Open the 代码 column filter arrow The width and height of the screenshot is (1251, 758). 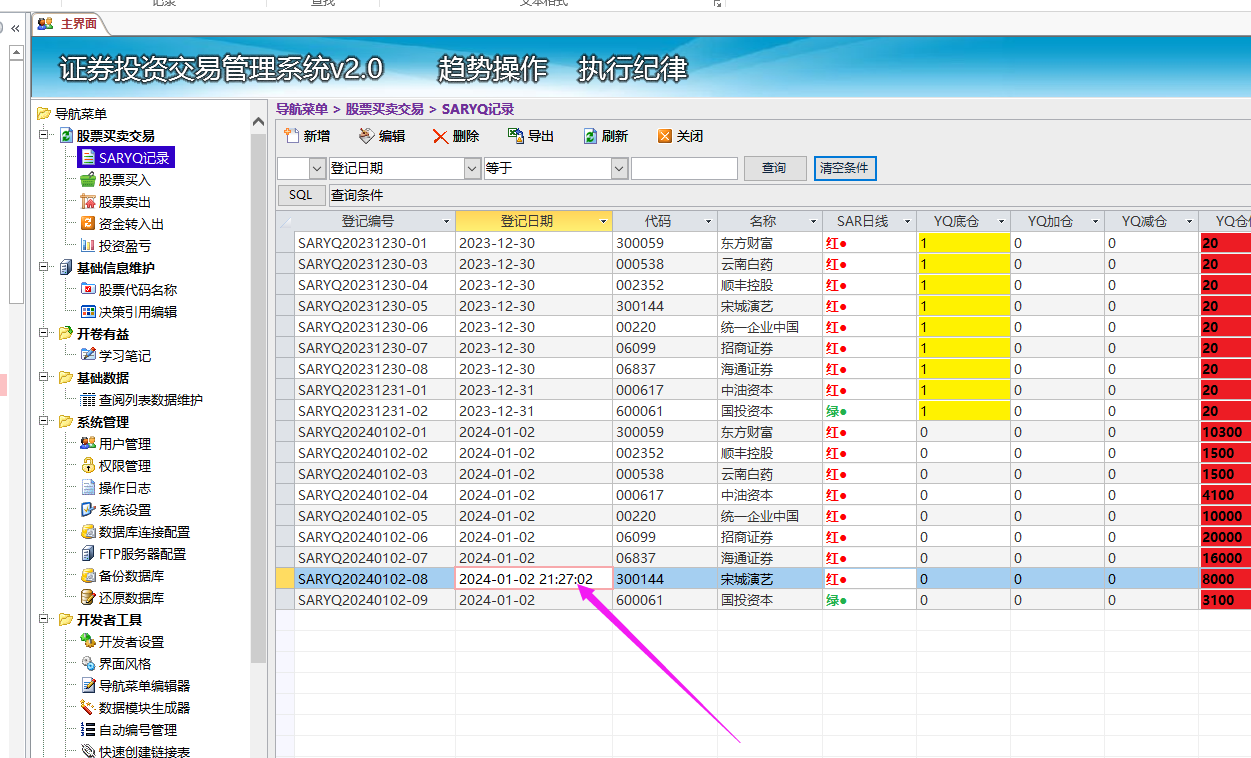coord(709,221)
